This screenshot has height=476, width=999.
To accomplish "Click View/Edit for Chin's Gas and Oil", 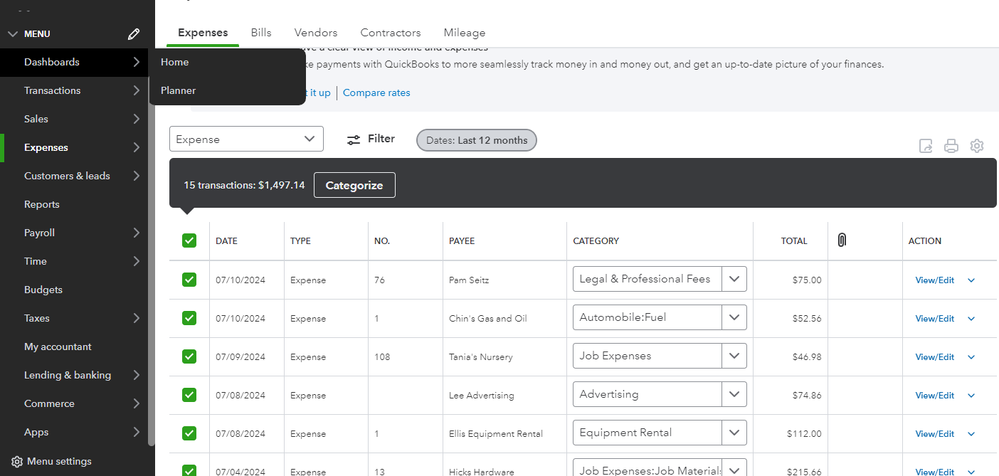I will [935, 319].
